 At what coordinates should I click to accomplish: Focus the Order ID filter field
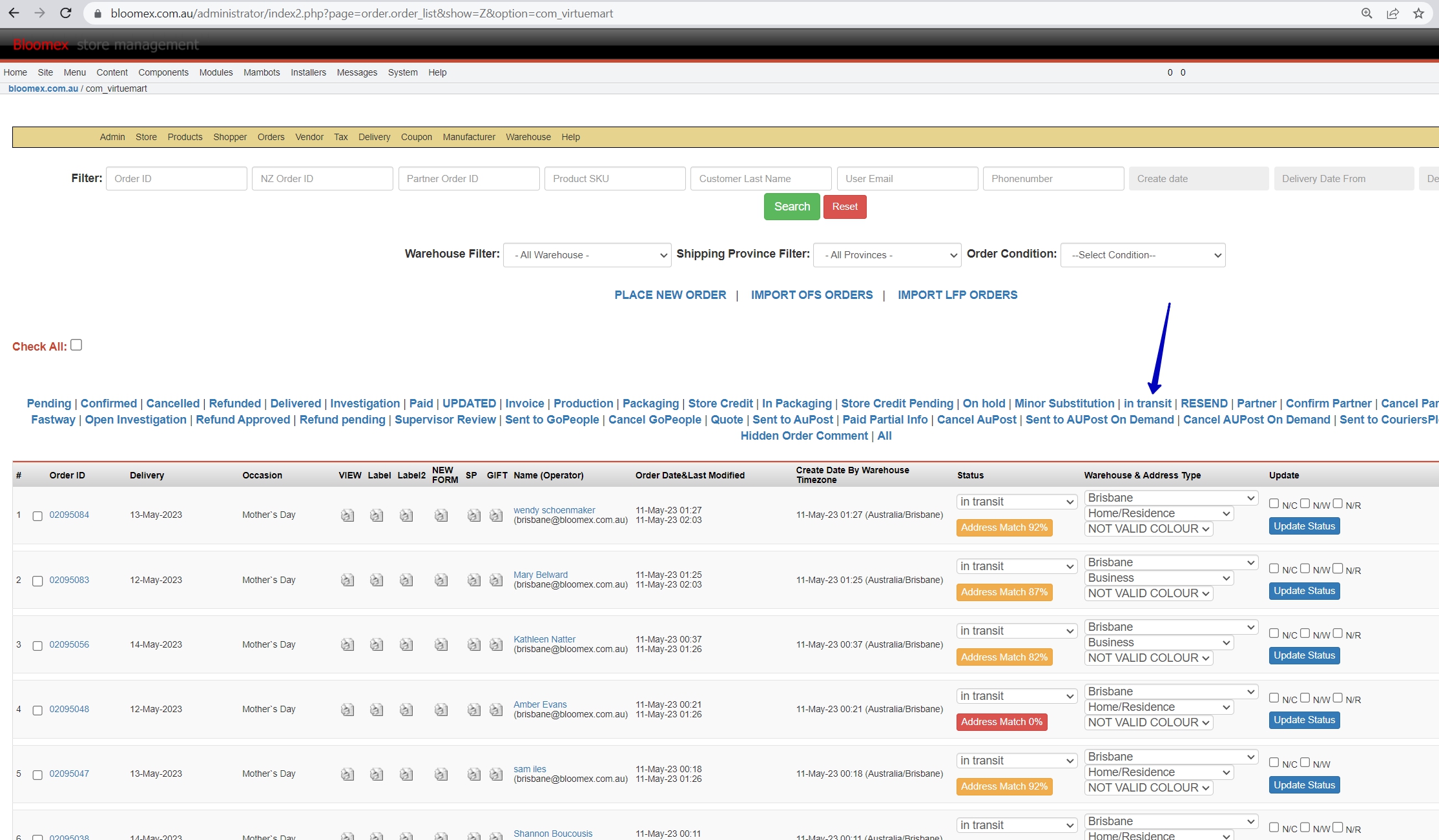point(176,179)
